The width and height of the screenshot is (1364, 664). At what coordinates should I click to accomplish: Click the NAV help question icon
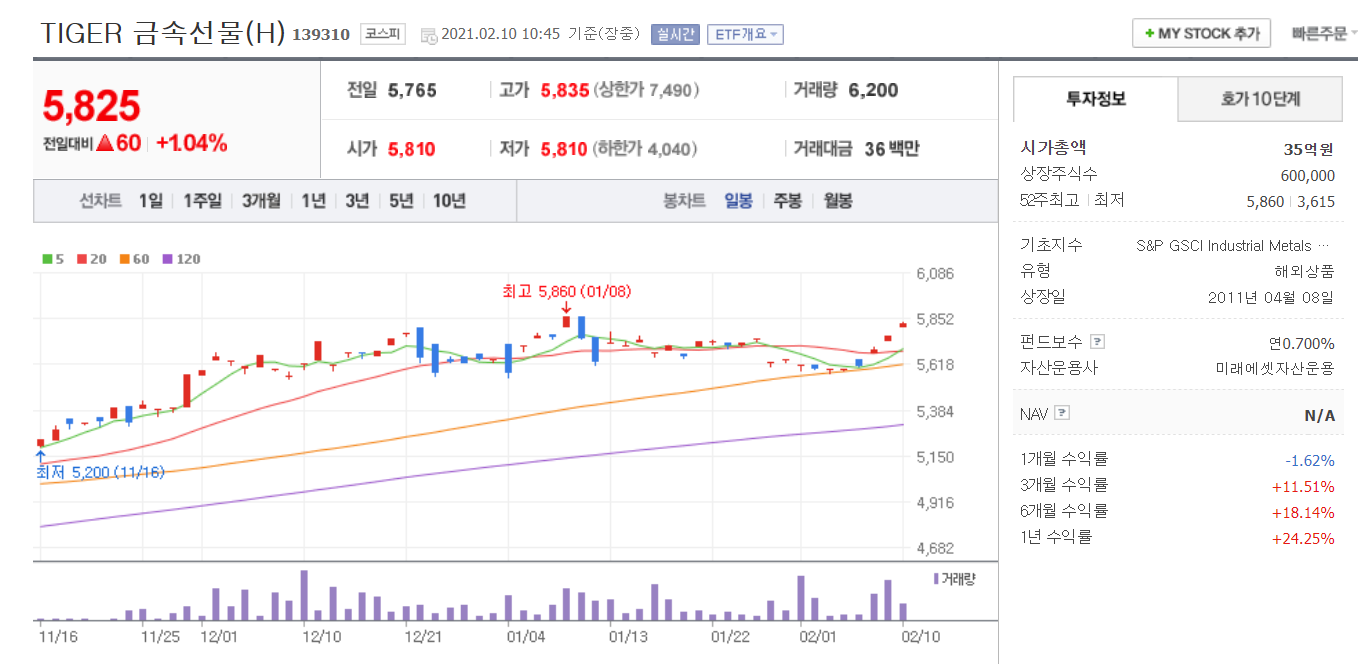pyautogui.click(x=1062, y=412)
